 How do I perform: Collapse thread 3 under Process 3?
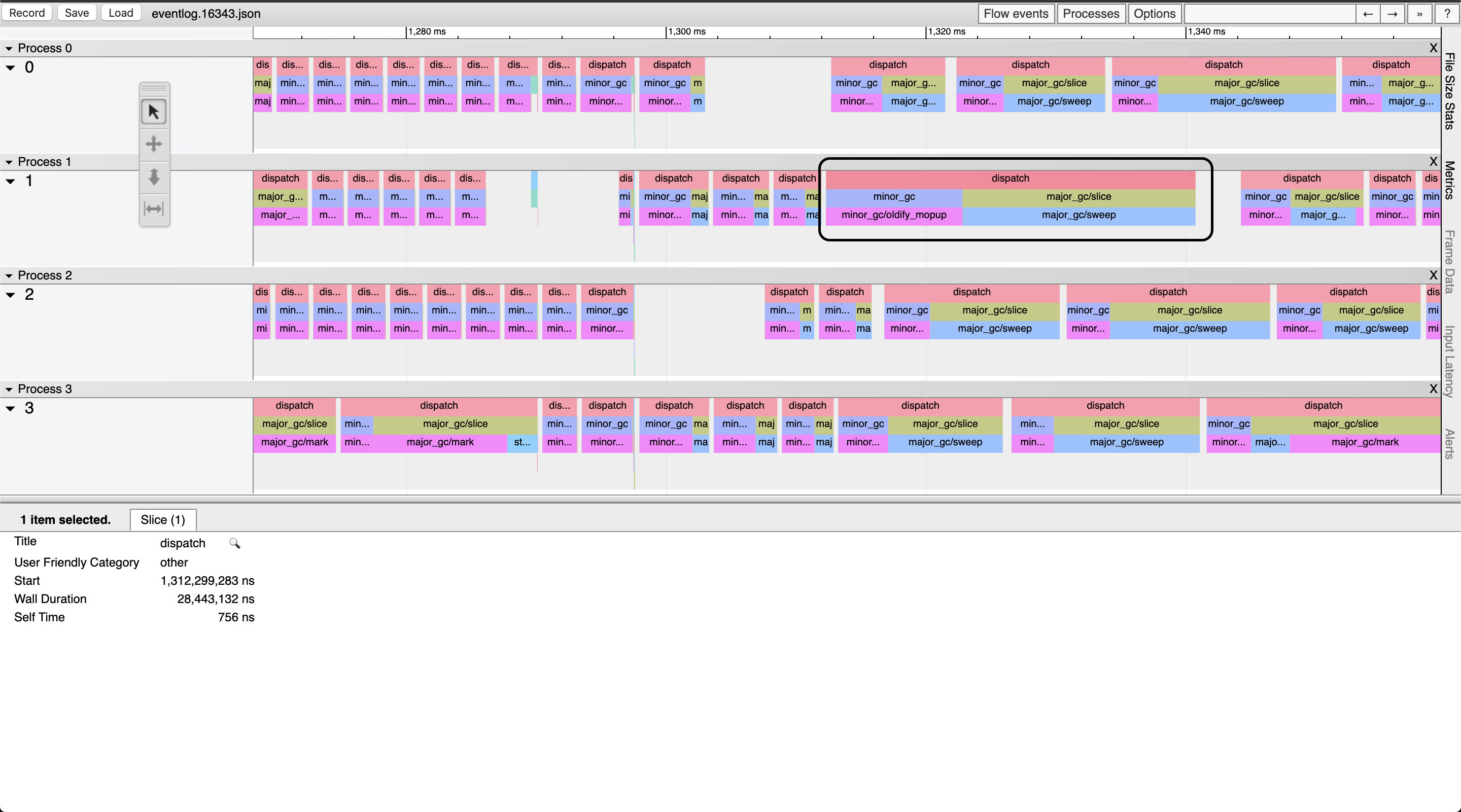pyautogui.click(x=9, y=408)
